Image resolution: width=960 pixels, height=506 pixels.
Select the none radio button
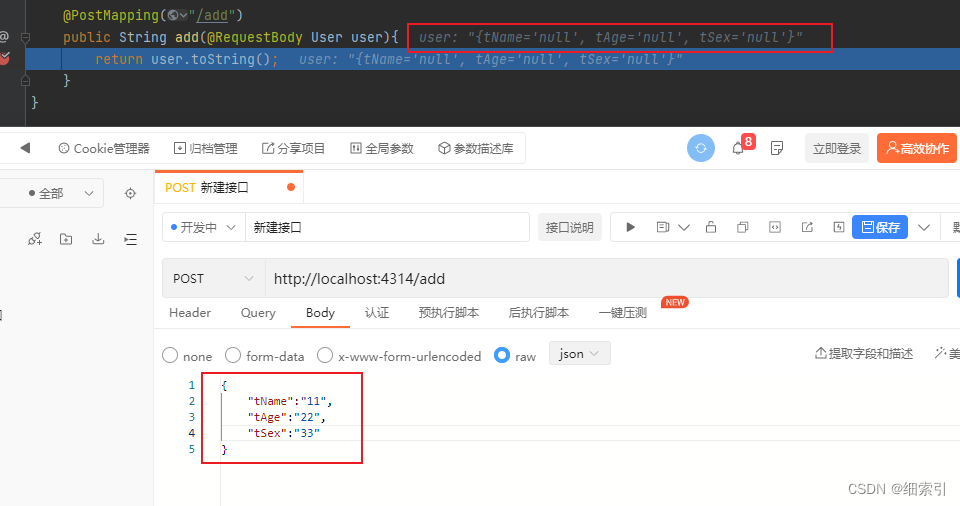point(170,355)
